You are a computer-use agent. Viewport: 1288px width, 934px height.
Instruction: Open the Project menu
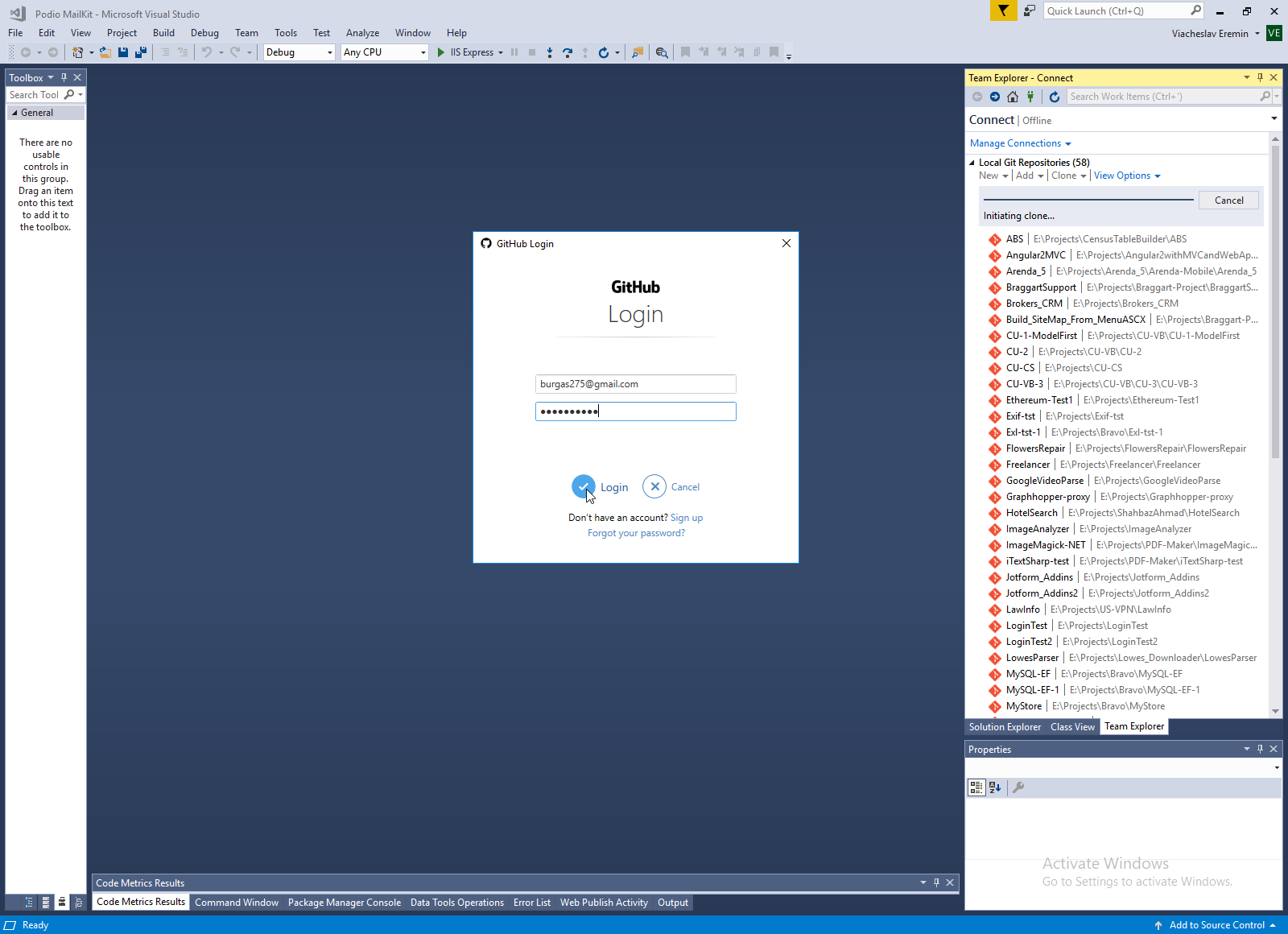tap(122, 33)
